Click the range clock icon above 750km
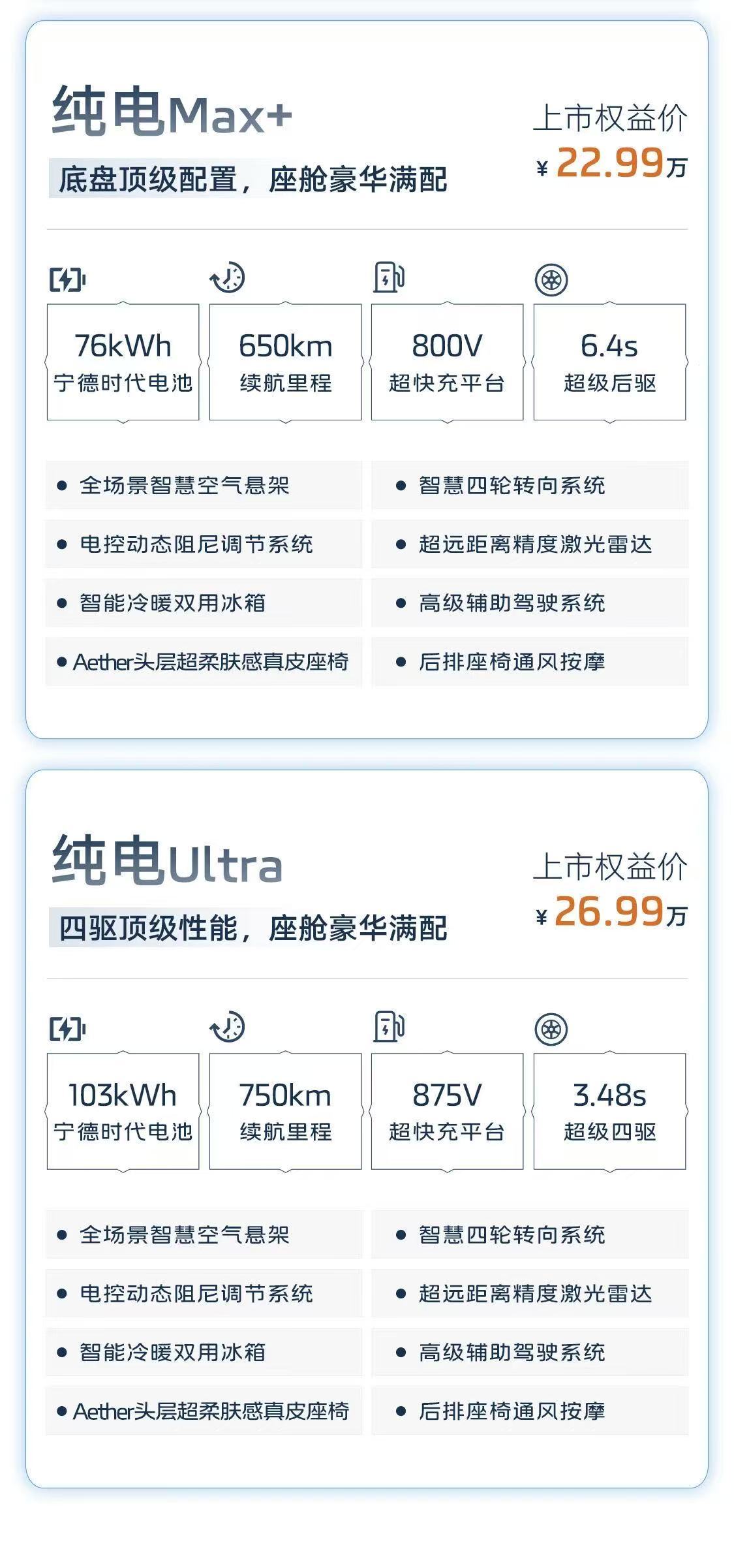This screenshot has height=1568, width=734. 227,1027
